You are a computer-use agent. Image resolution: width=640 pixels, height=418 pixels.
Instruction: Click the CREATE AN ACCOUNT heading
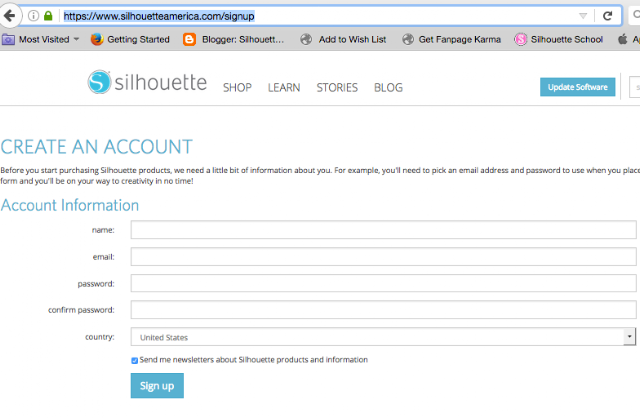(x=96, y=147)
